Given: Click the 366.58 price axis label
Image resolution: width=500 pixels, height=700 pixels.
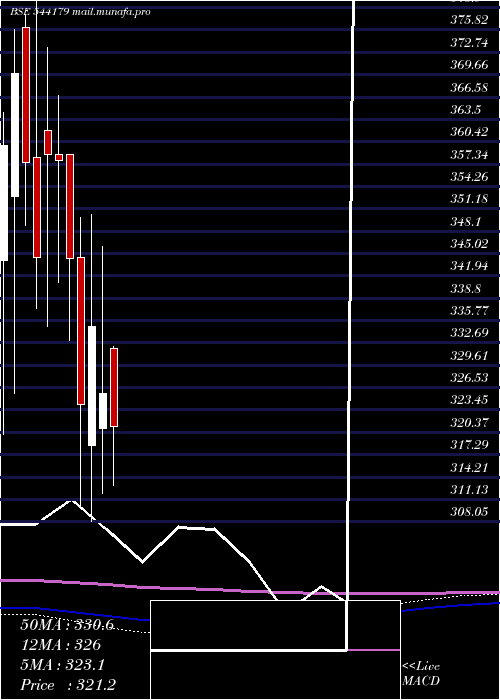Looking at the screenshot, I should [469, 87].
